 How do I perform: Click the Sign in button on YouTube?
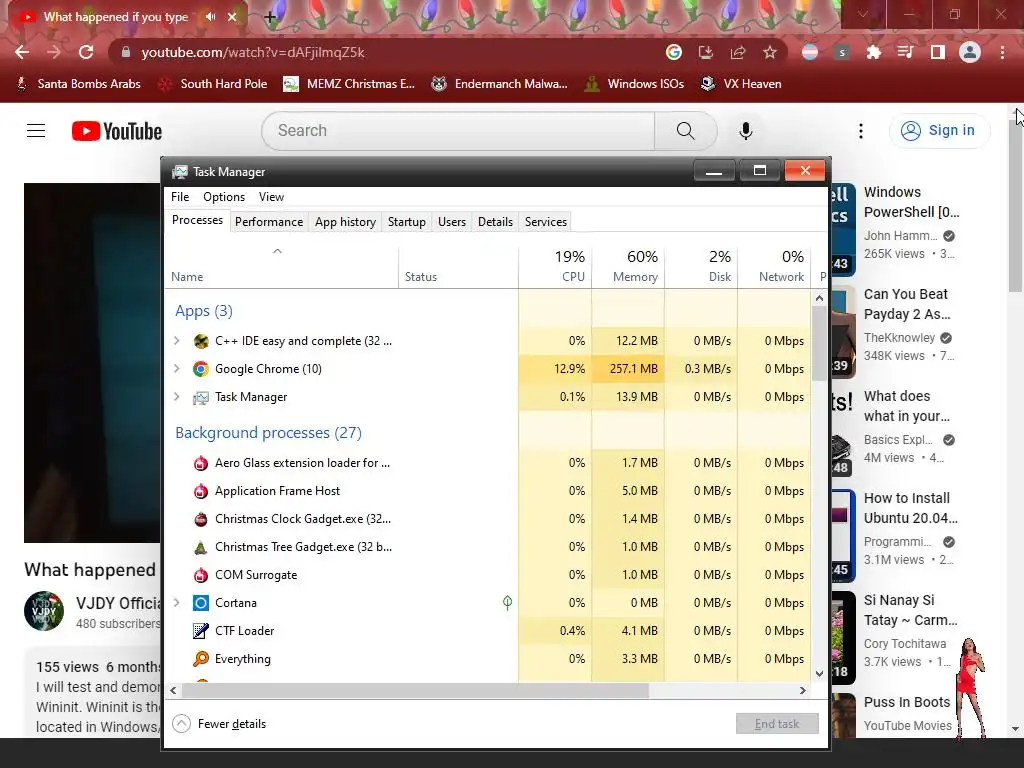tap(939, 131)
